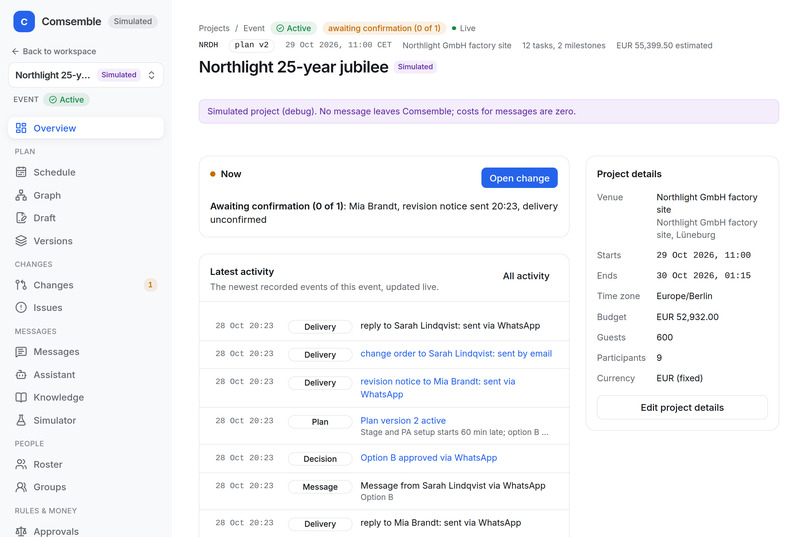Open Groups via its people icon

click(21, 487)
